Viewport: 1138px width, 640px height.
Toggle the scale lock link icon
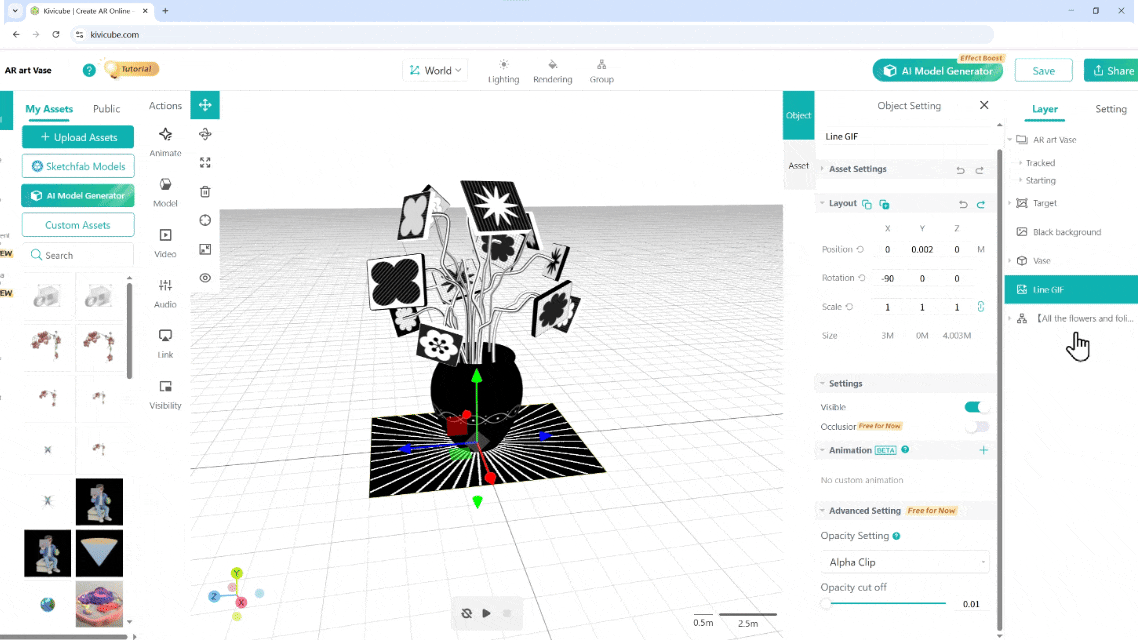click(981, 307)
